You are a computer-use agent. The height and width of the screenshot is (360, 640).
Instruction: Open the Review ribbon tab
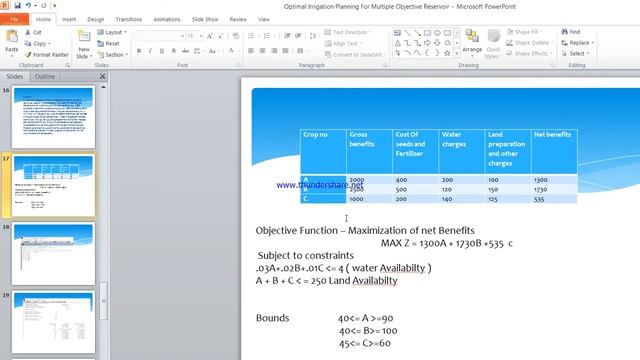[x=238, y=19]
